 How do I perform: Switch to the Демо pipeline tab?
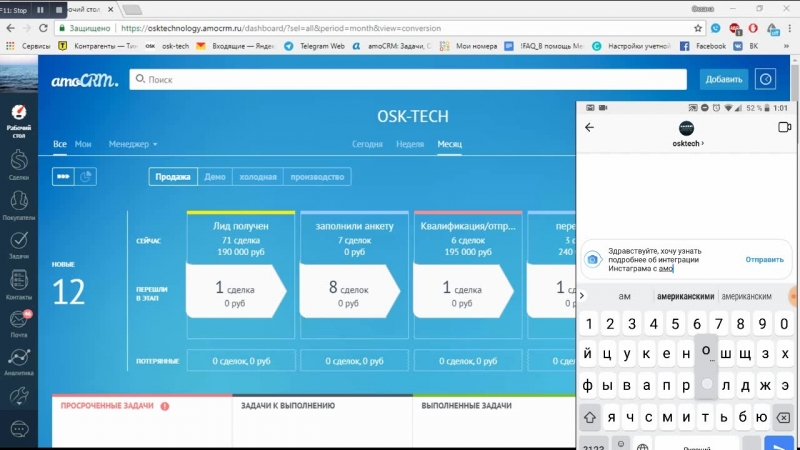[214, 177]
